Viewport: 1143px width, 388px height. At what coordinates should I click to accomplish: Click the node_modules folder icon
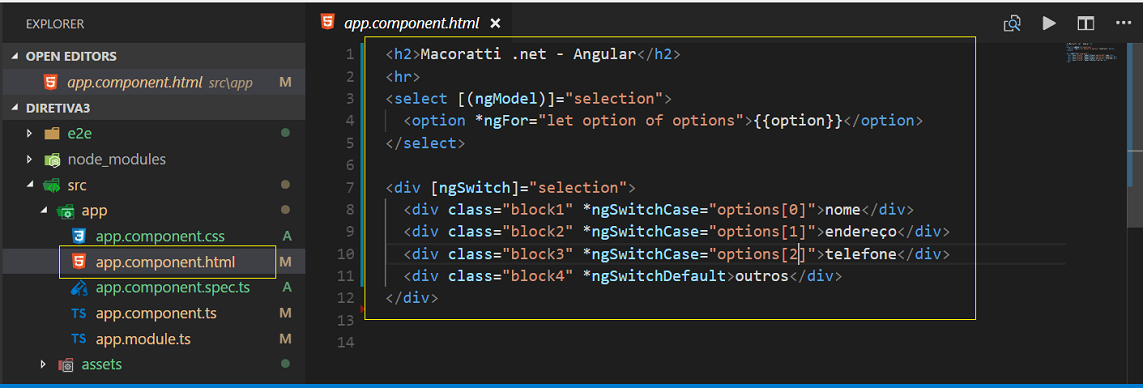(52, 159)
